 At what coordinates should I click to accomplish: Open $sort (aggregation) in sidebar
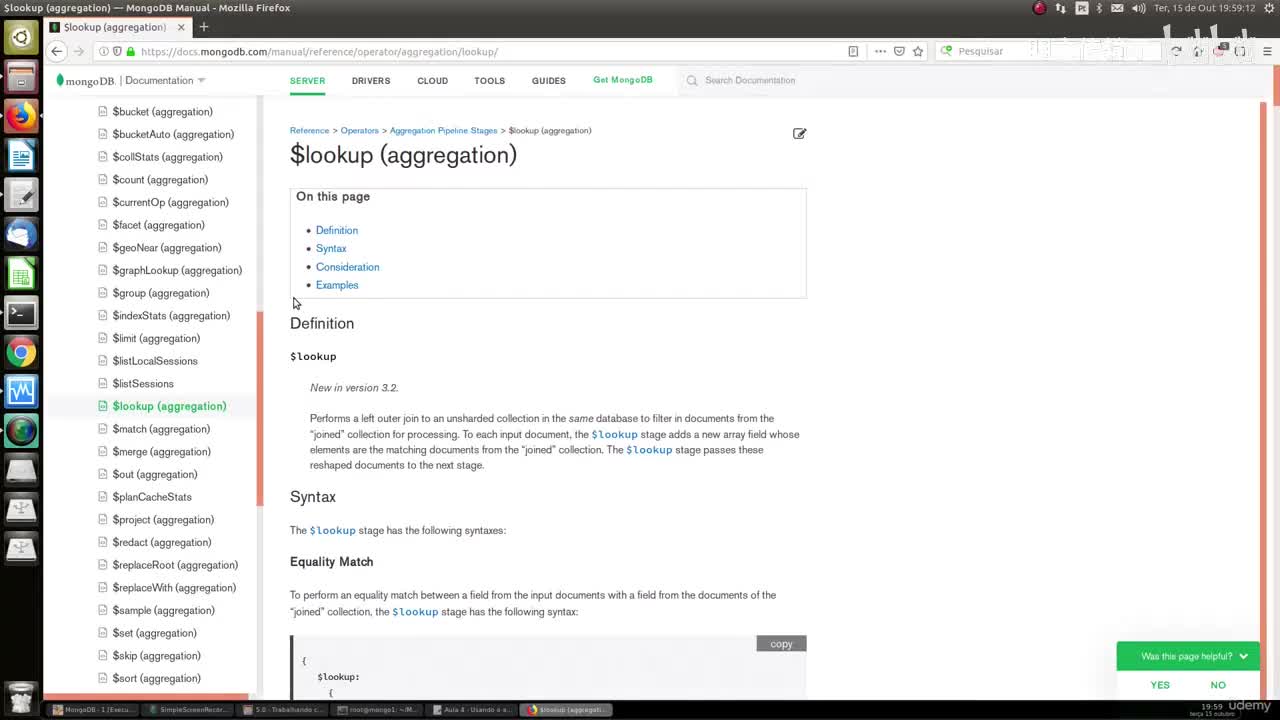pyautogui.click(x=156, y=678)
